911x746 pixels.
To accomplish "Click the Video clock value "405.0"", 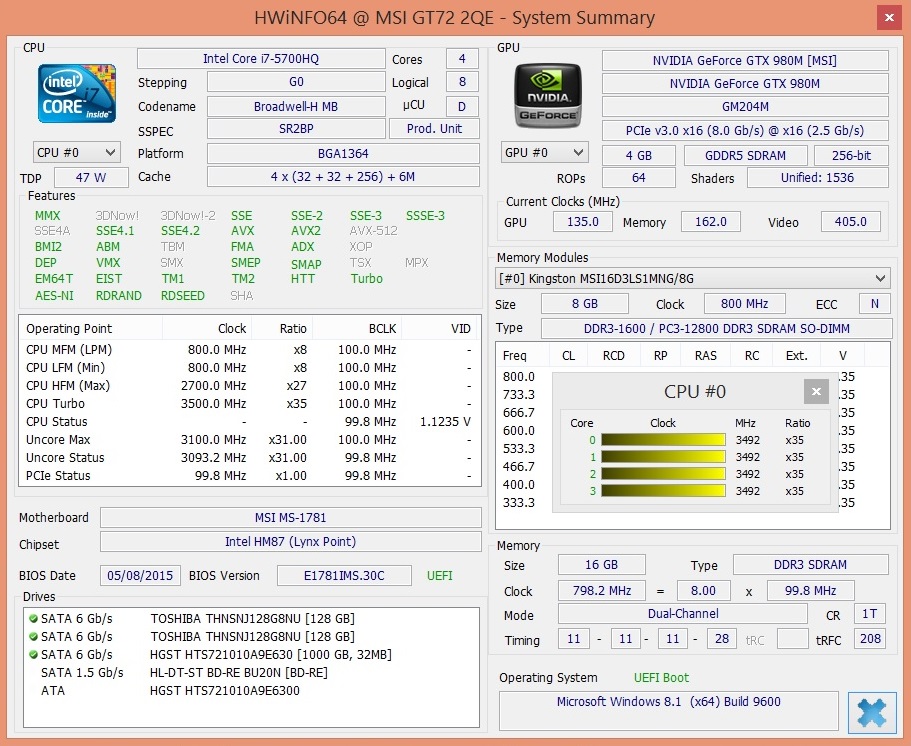I will click(x=851, y=221).
